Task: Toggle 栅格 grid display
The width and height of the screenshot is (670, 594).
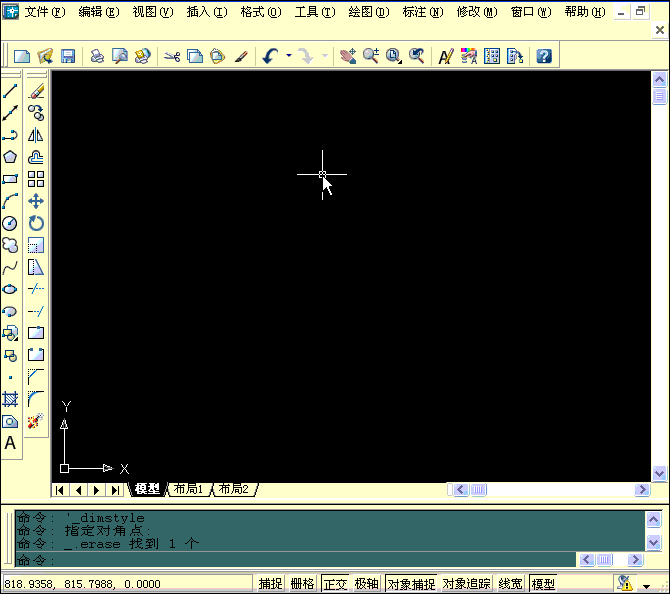Action: [x=303, y=583]
